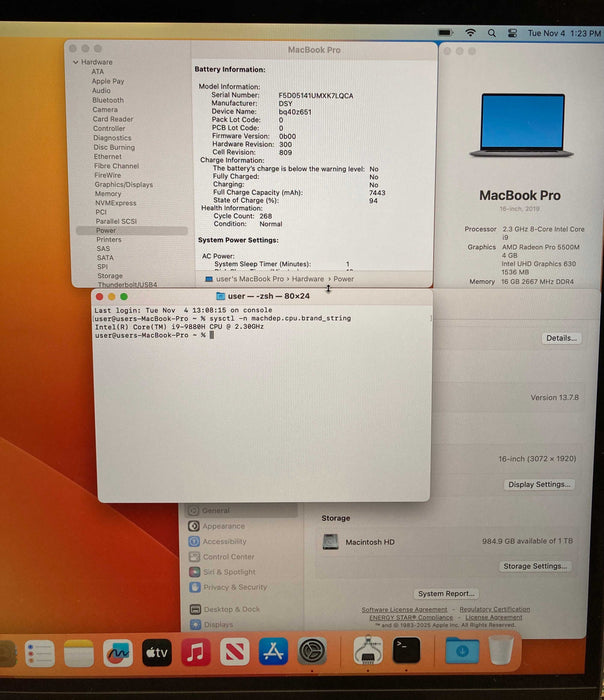Select Printers in hardware list
Viewport: 604px width, 700px height.
pos(108,239)
